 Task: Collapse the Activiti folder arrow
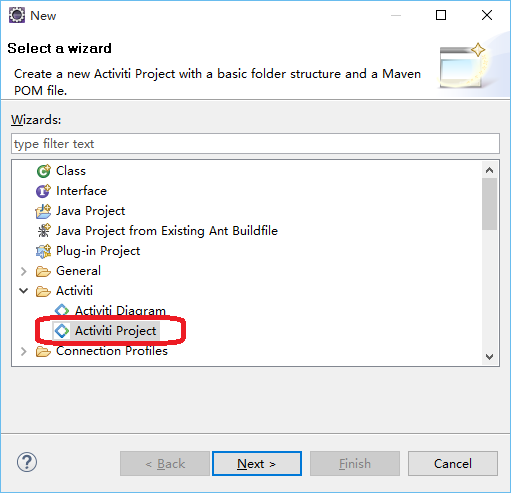[x=23, y=291]
